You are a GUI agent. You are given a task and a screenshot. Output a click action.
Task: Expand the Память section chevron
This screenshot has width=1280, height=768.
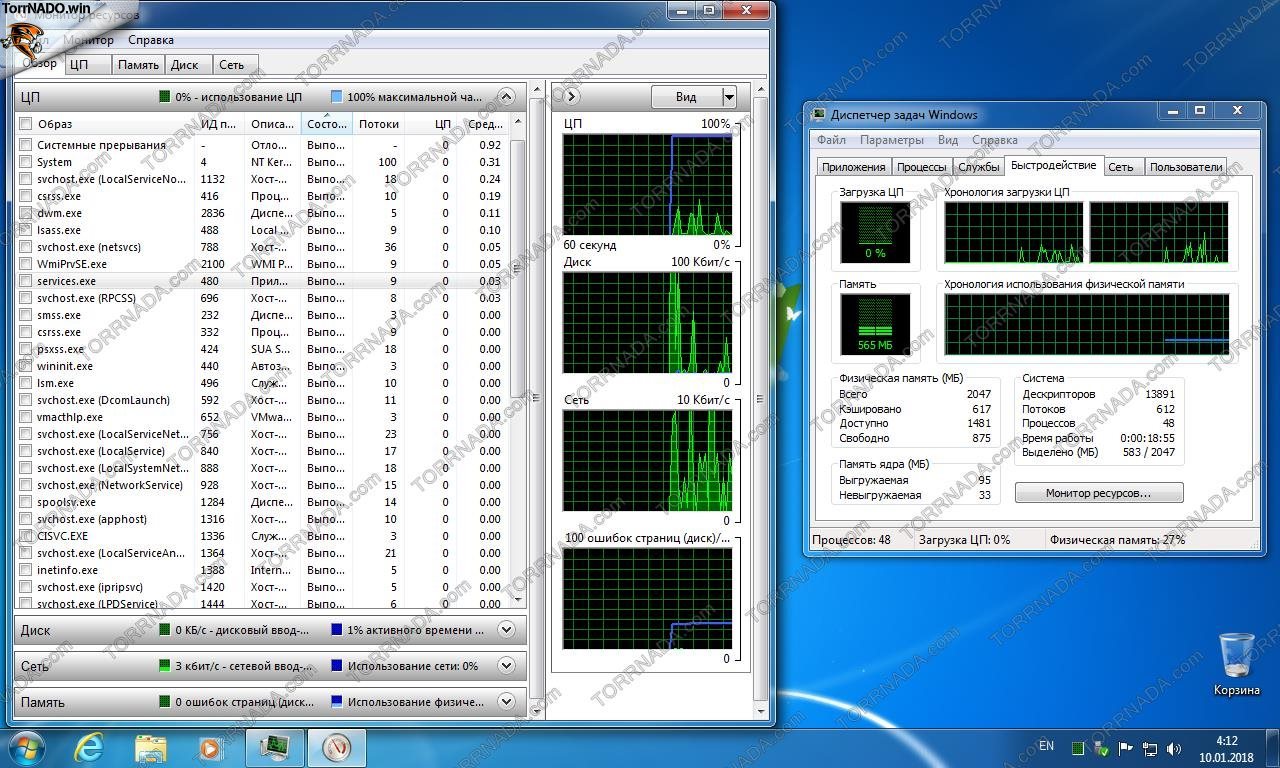506,702
